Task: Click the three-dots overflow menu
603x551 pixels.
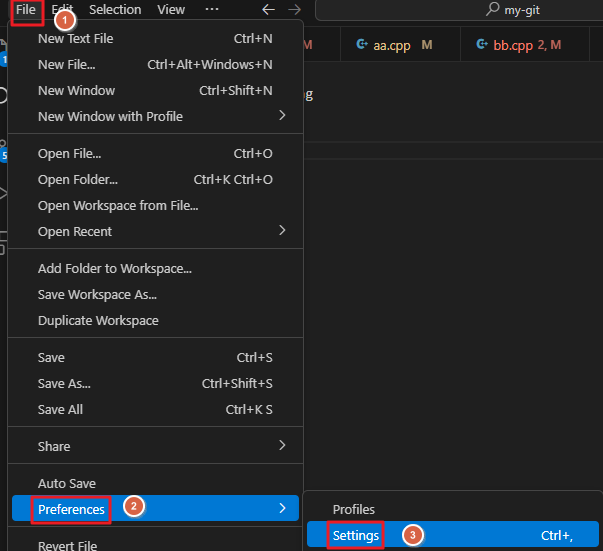Action: click(212, 9)
